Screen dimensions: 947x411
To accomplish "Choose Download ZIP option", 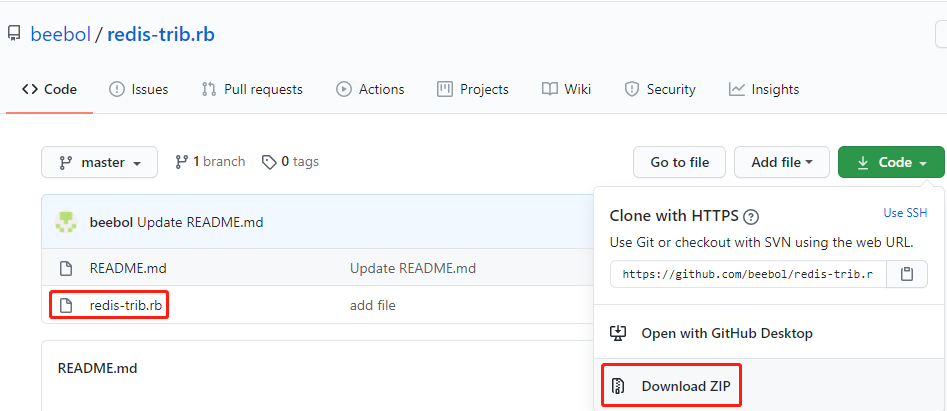I will point(680,386).
